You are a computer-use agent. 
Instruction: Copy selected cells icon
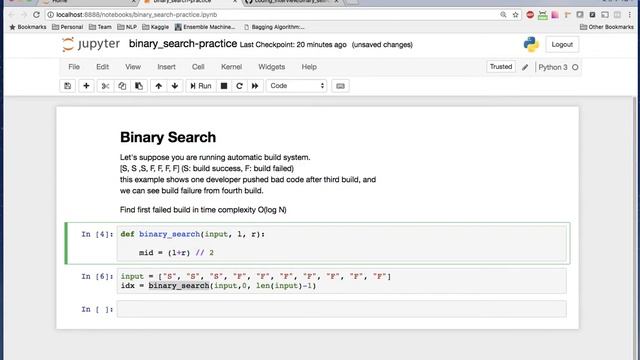pos(122,86)
